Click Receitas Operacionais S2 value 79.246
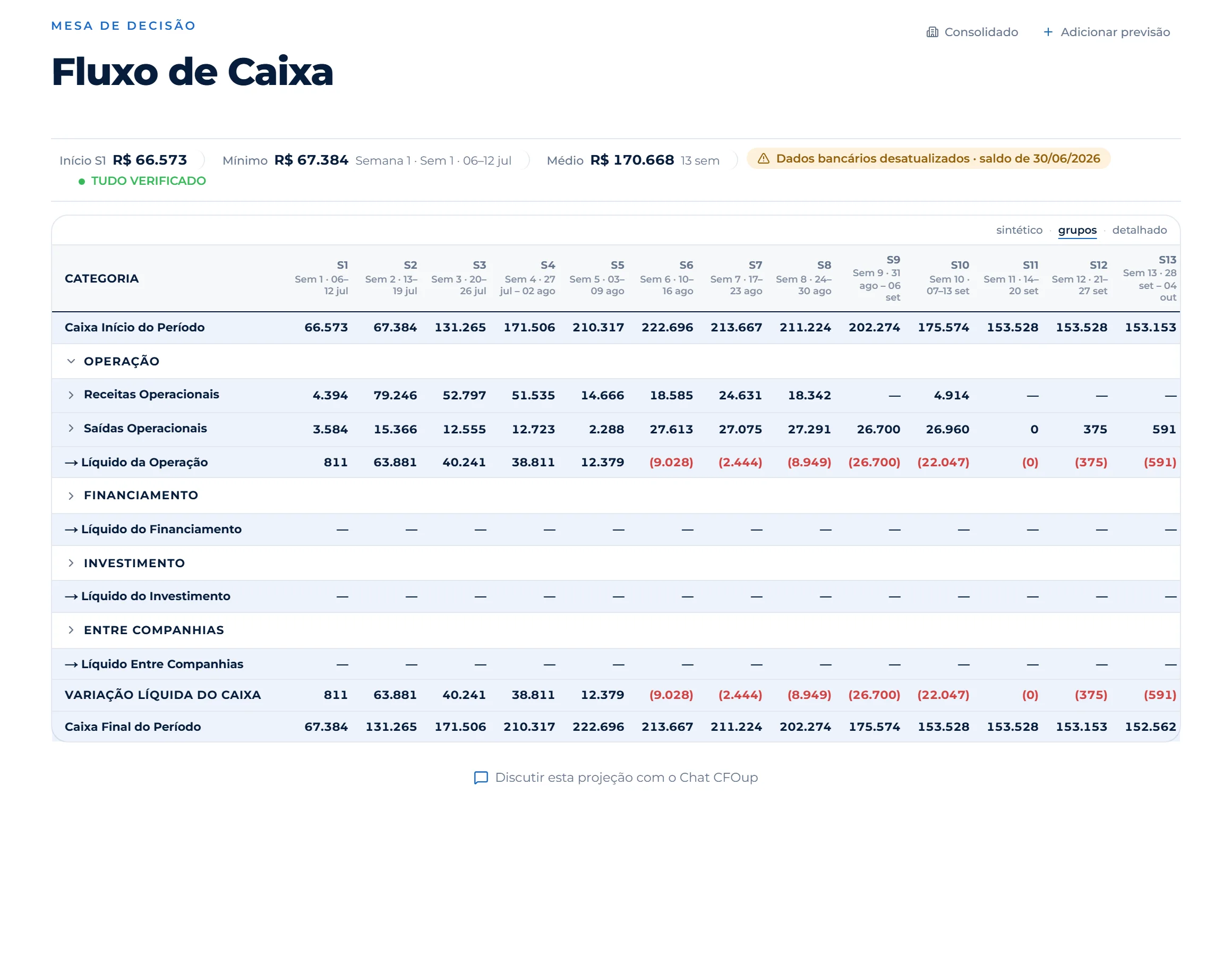The image size is (1232, 956). (x=395, y=395)
